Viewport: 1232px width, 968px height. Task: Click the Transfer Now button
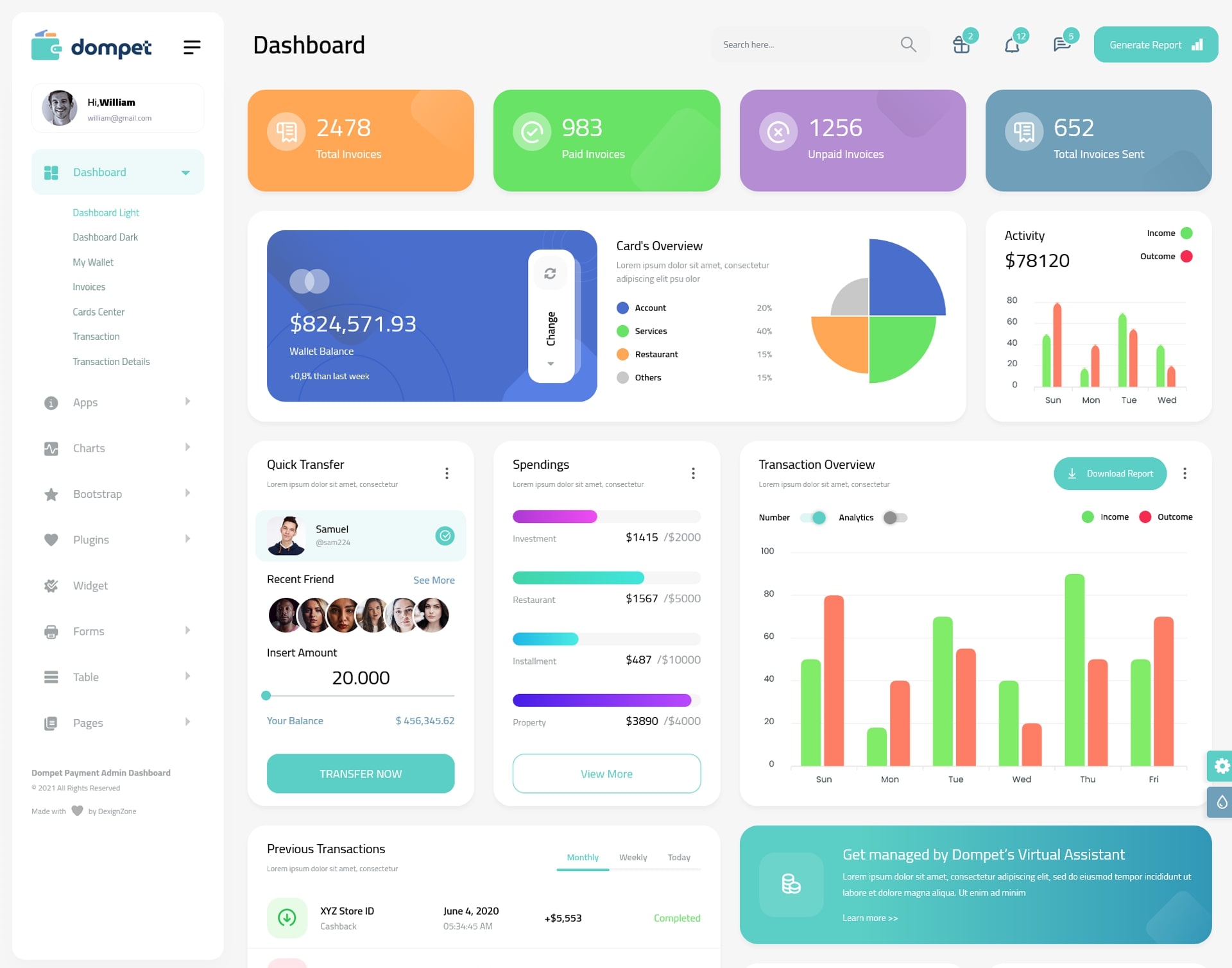pos(360,772)
